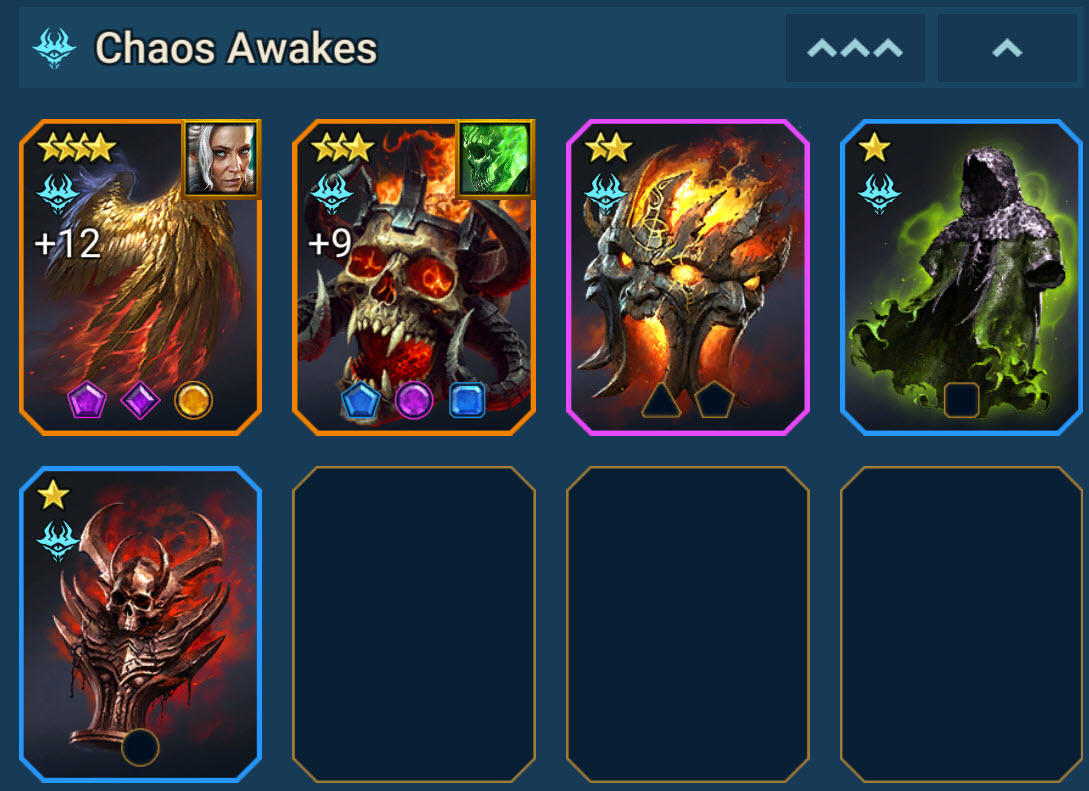Select the golden wings +12 relic card

(x=140, y=277)
